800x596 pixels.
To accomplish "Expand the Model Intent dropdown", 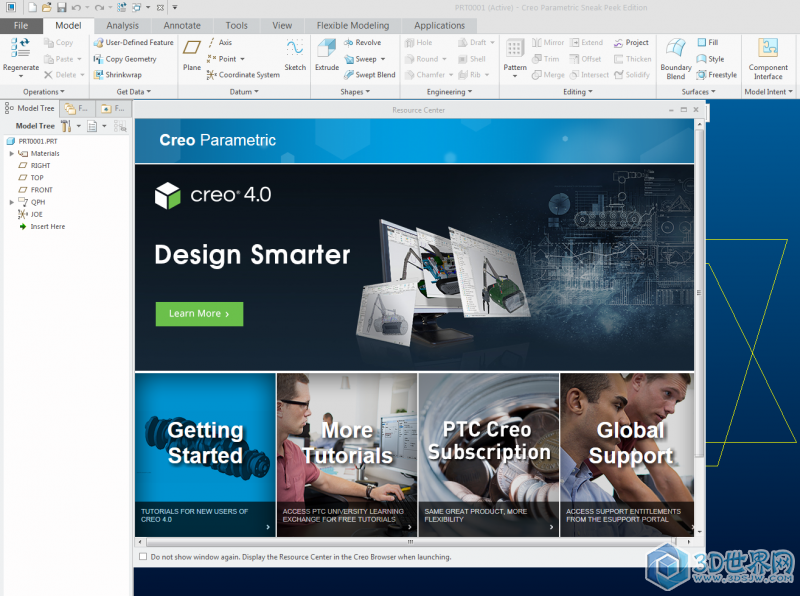I will pos(768,92).
